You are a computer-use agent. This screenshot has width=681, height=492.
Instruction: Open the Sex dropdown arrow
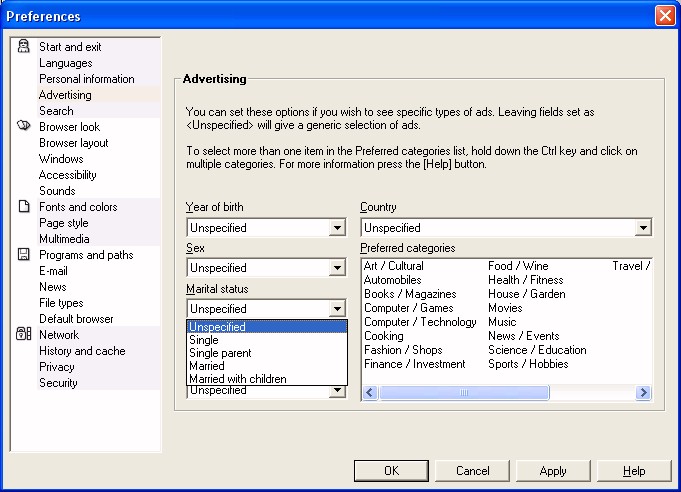click(x=337, y=268)
